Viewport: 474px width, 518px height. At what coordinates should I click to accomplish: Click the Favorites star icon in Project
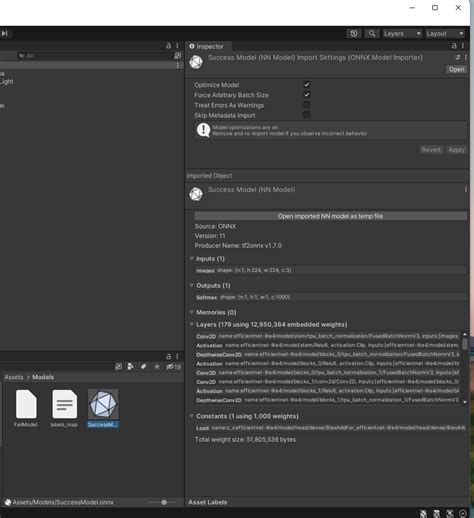(157, 367)
